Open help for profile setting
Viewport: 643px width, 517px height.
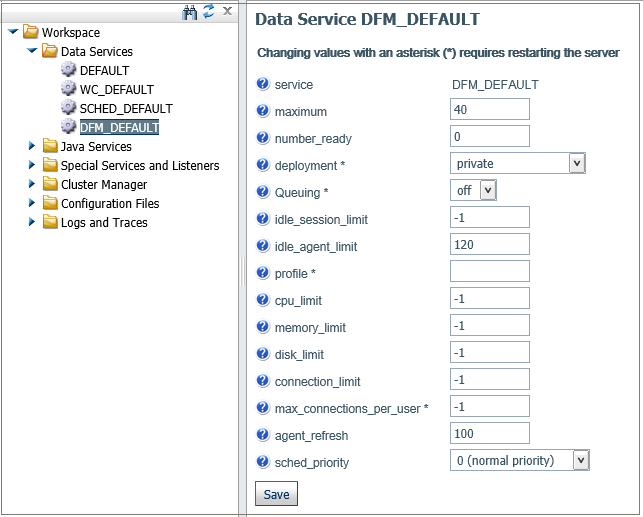[263, 273]
